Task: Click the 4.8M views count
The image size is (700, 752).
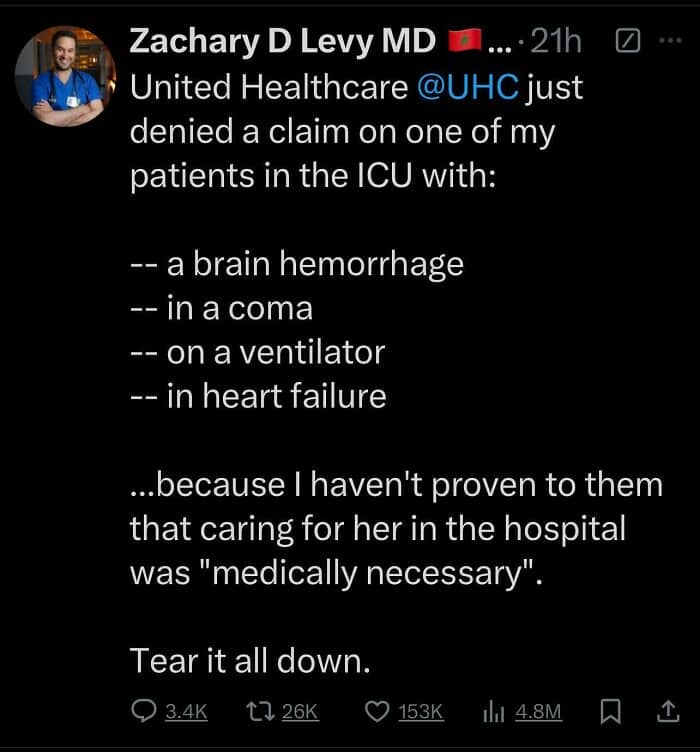Action: click(x=538, y=712)
